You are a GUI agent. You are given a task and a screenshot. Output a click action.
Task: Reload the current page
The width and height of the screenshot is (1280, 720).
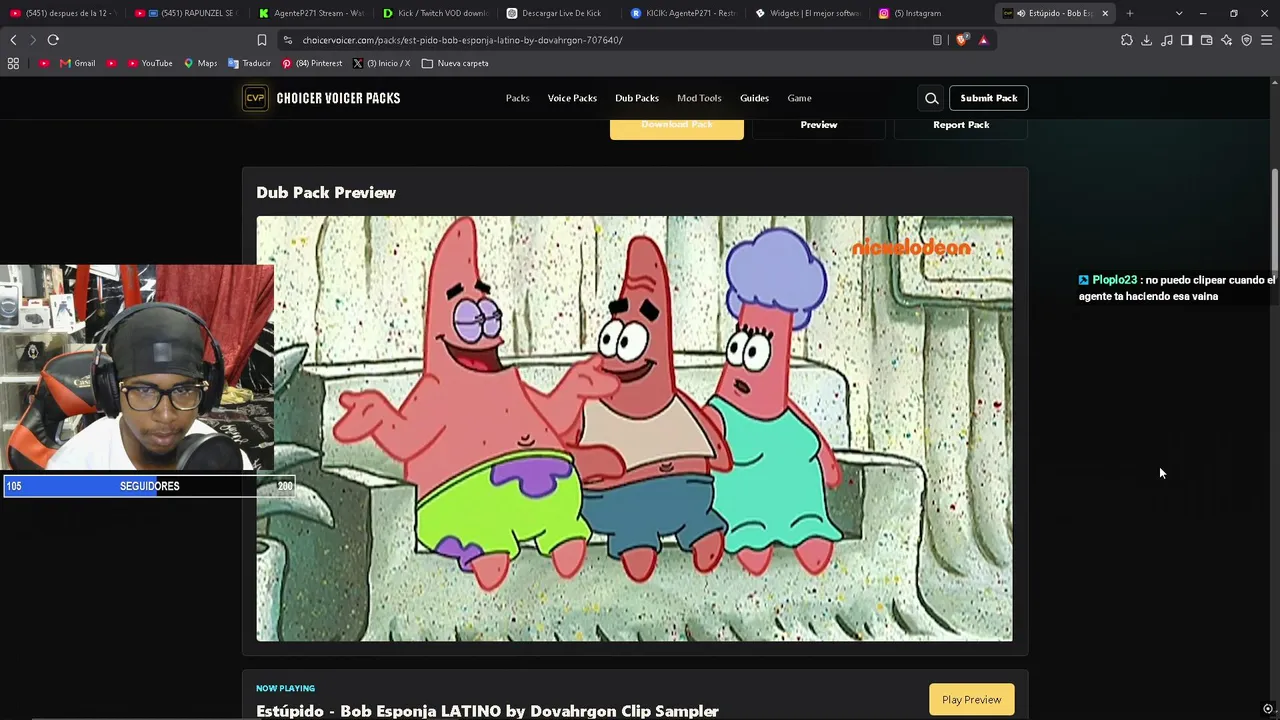coord(53,40)
